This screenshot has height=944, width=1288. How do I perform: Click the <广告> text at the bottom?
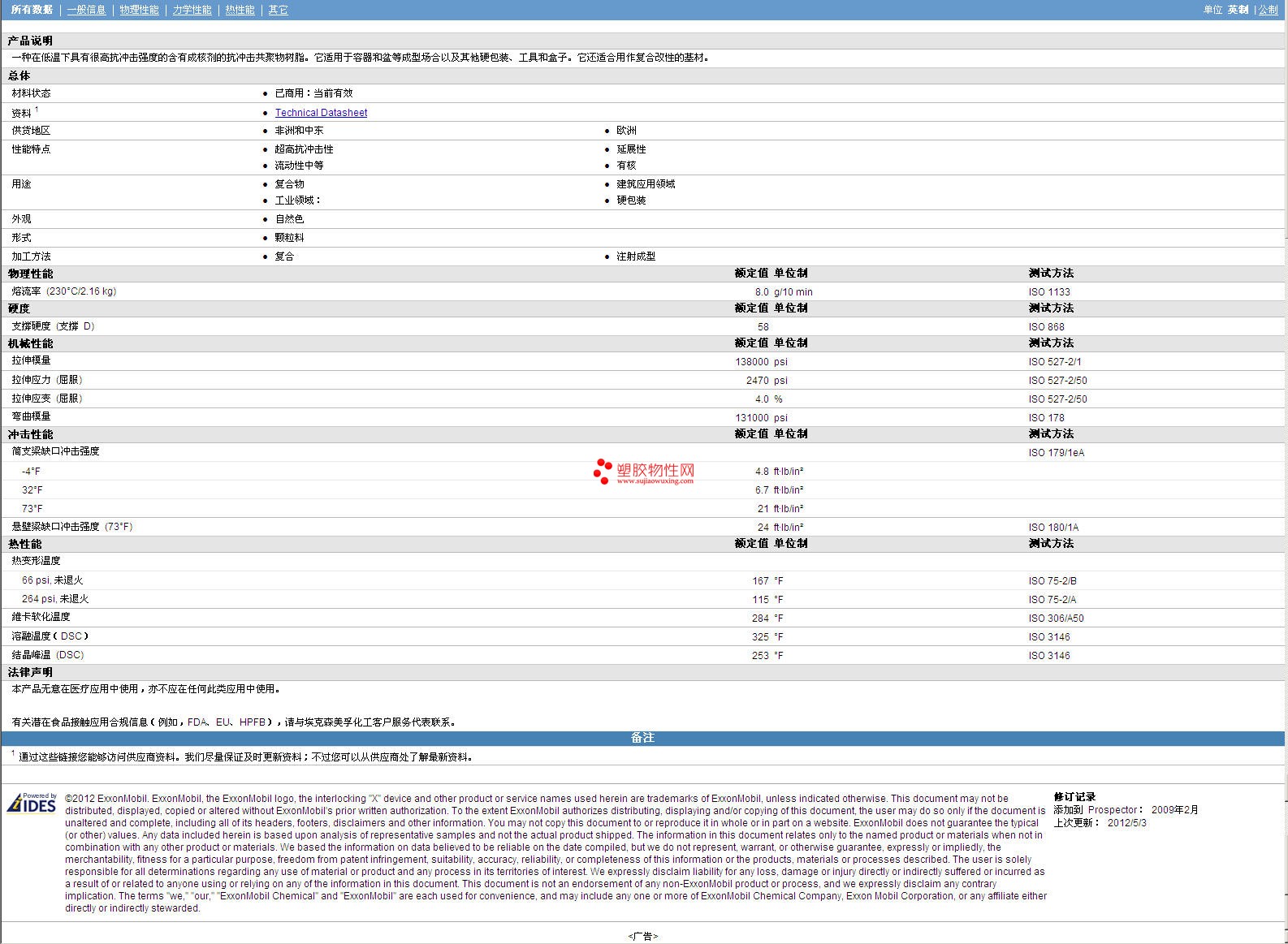tap(642, 936)
